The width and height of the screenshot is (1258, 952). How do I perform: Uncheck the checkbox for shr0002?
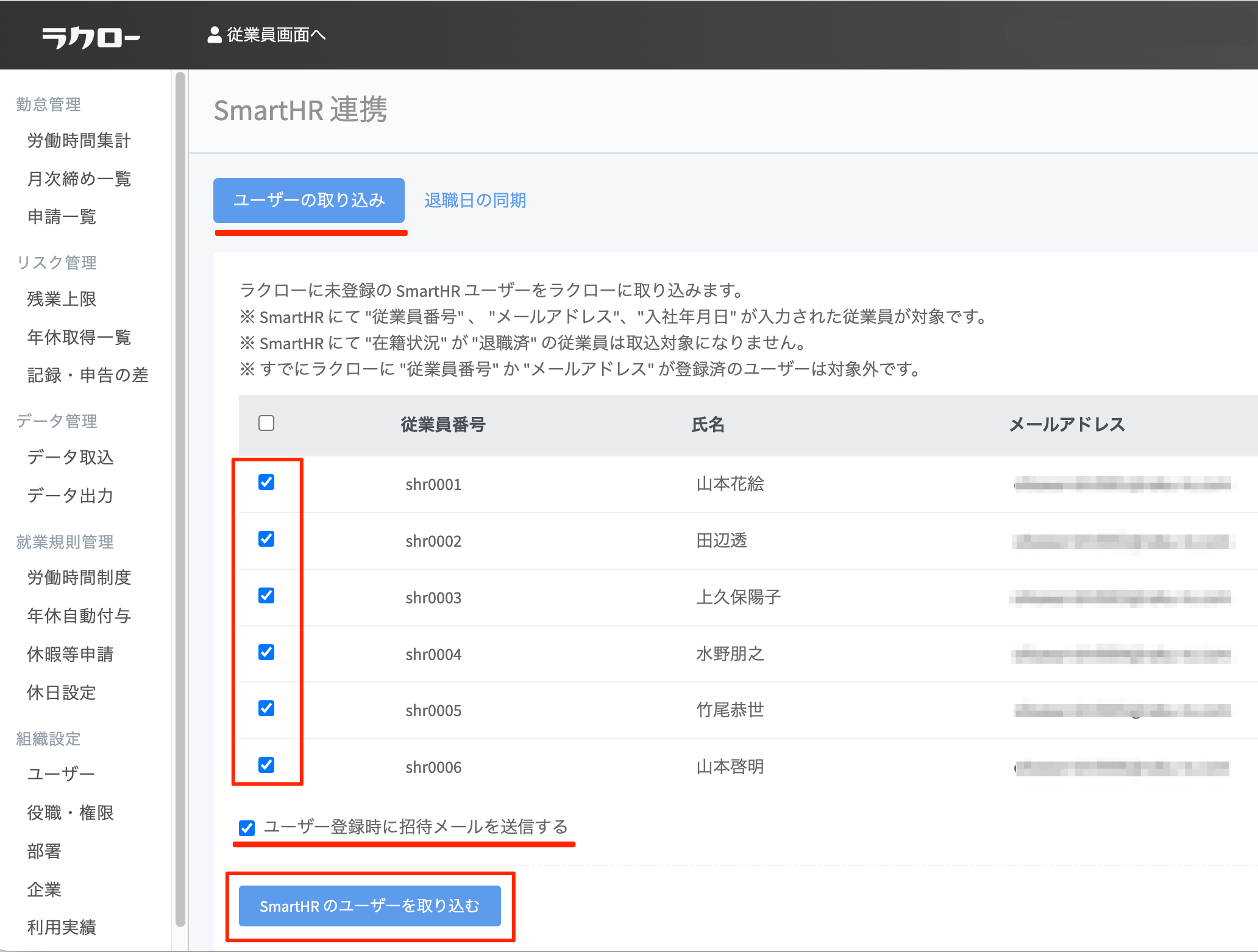(266, 539)
